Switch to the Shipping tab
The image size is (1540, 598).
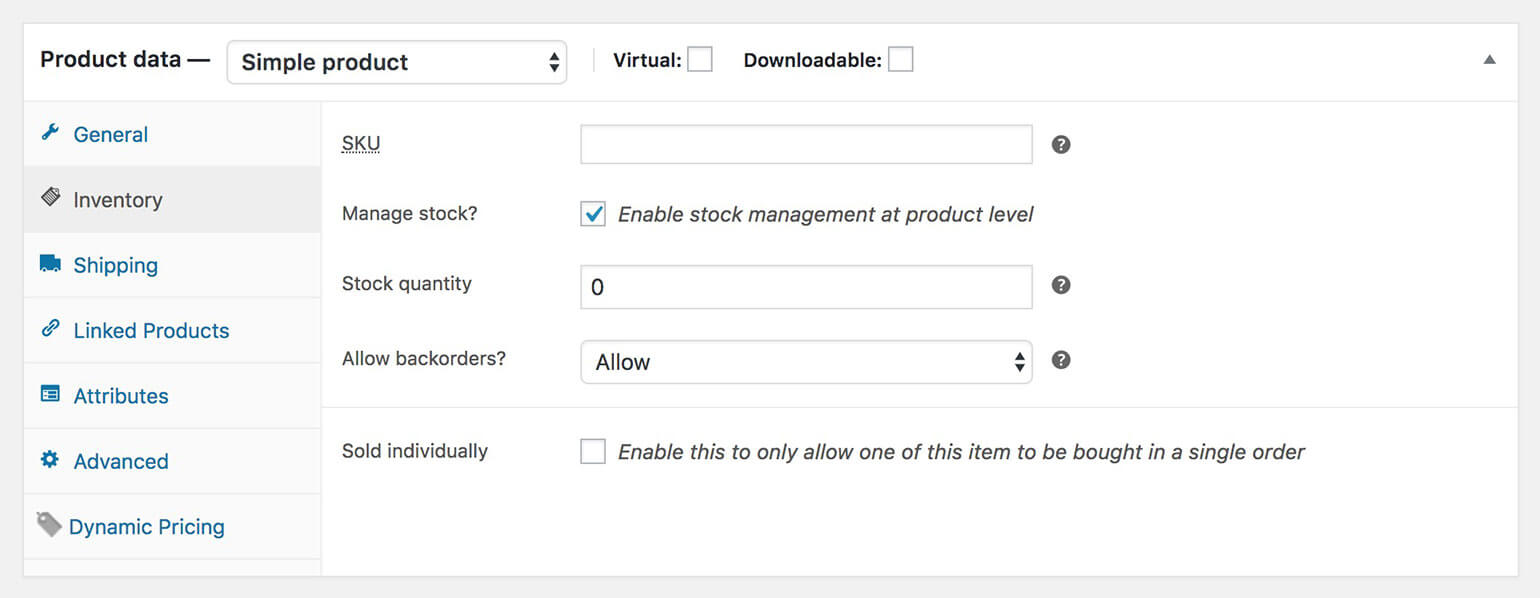click(x=115, y=264)
